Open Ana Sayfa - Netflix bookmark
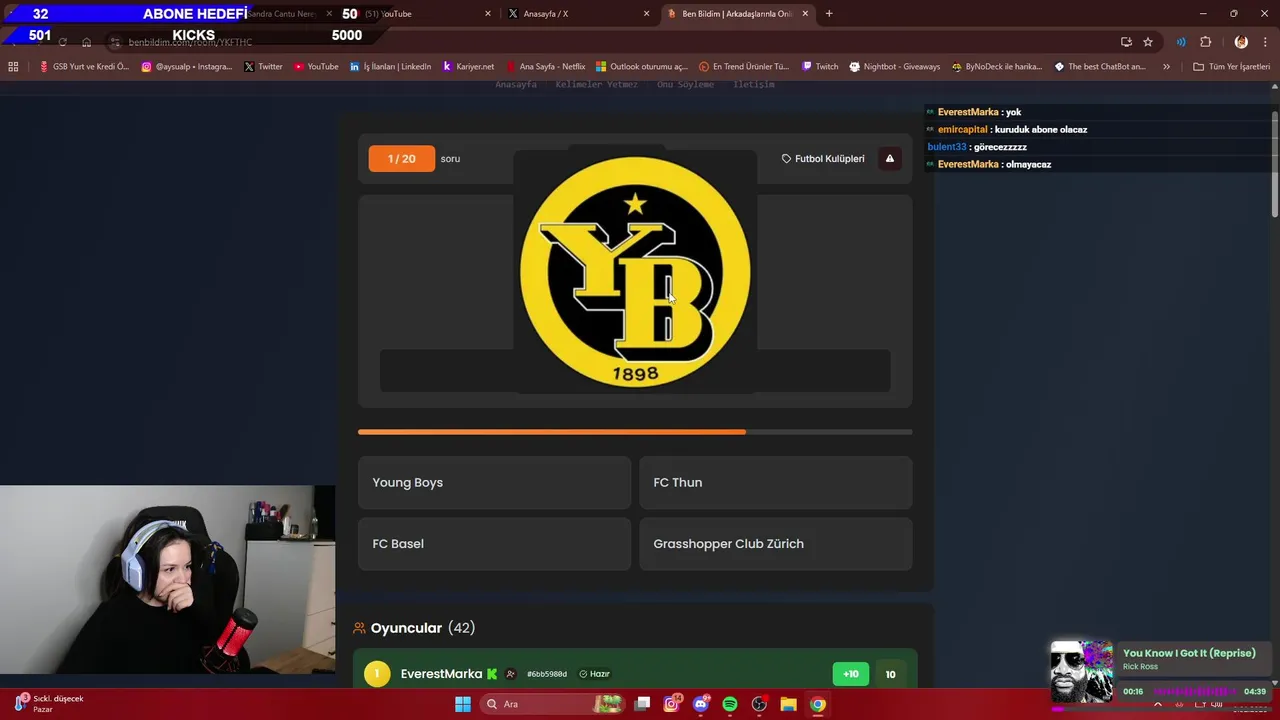The height and width of the screenshot is (720, 1280). pos(546,67)
